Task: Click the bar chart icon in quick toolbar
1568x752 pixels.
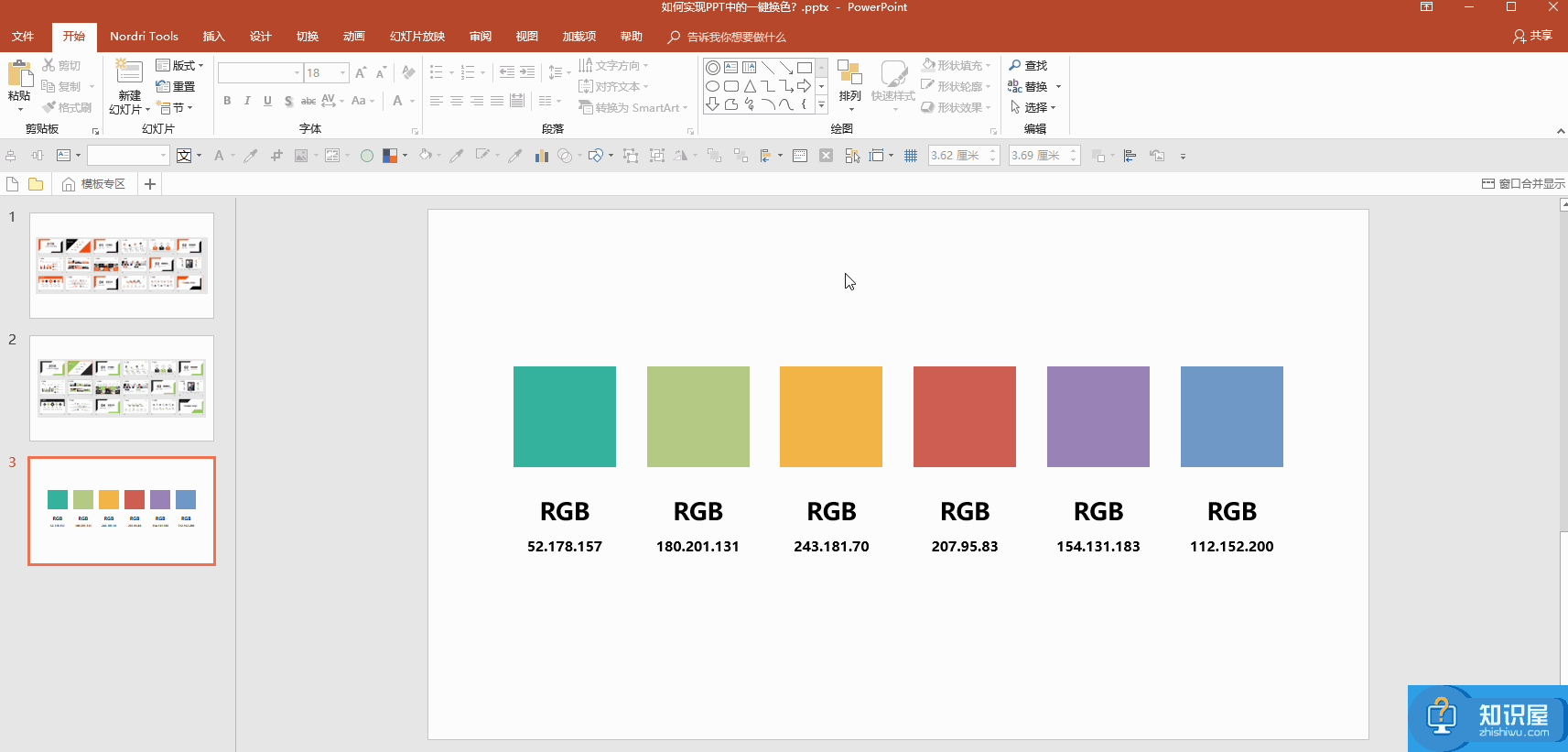Action: click(x=541, y=156)
